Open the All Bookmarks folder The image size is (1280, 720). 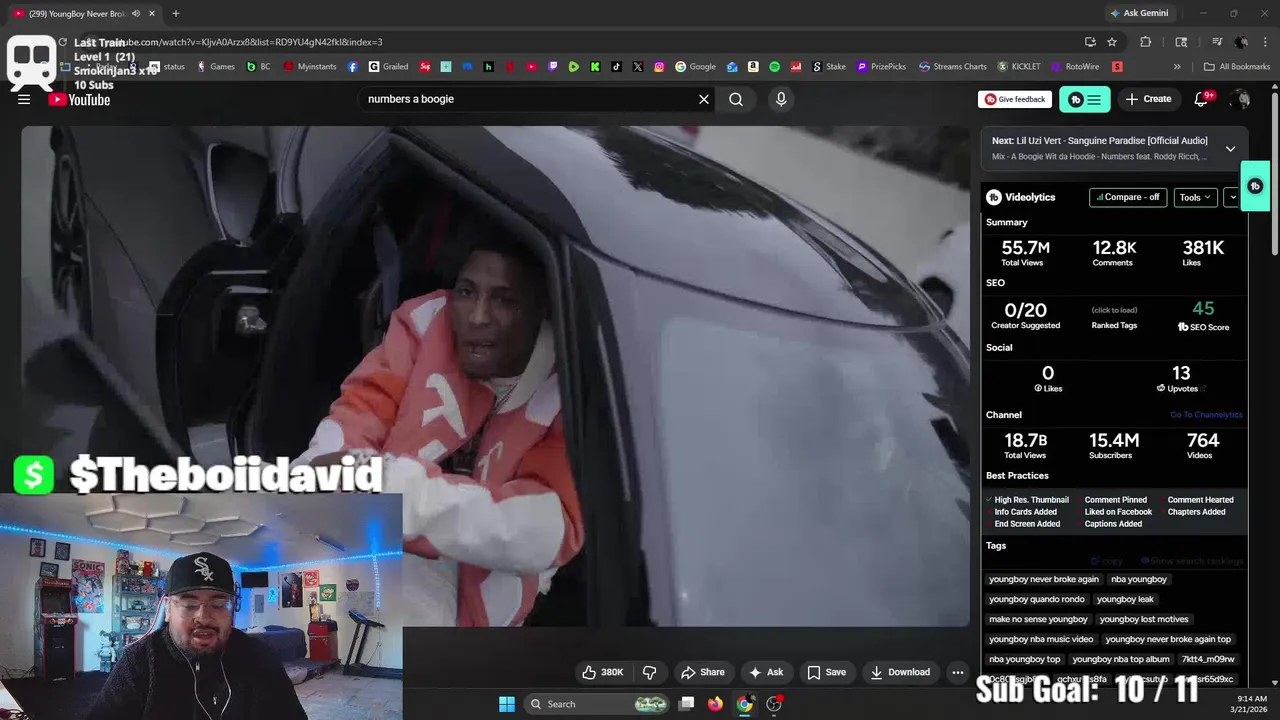[x=1237, y=67]
